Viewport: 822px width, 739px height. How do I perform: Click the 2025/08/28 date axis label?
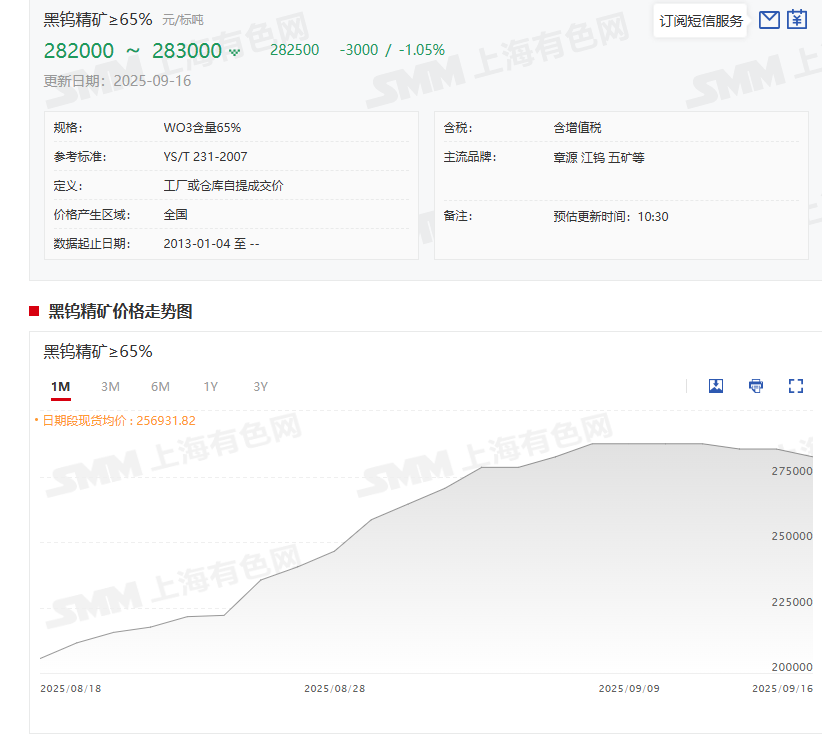pyautogui.click(x=334, y=689)
